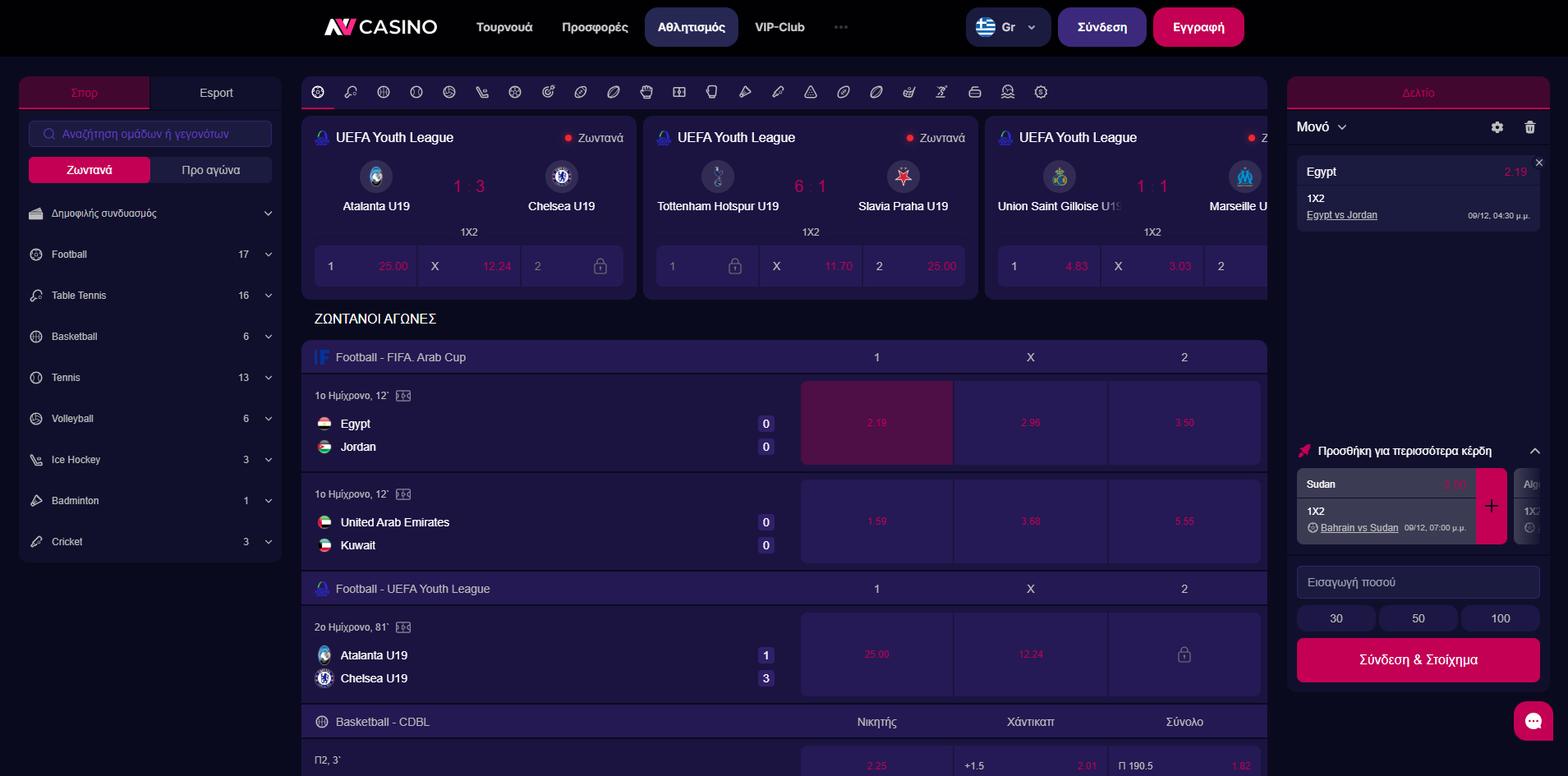Screen dimensions: 1568x776
Task: Select the table tennis icon in sports bar
Action: click(x=351, y=92)
